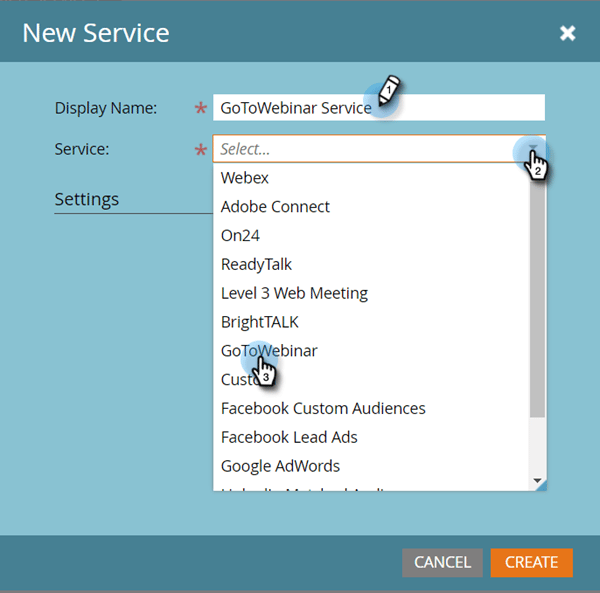Image resolution: width=600 pixels, height=593 pixels.
Task: Click the New Service dialog title
Action: (x=96, y=33)
